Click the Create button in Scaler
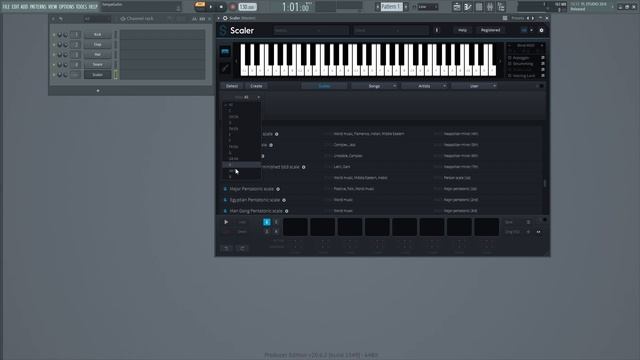The height and width of the screenshot is (360, 640). pos(256,86)
